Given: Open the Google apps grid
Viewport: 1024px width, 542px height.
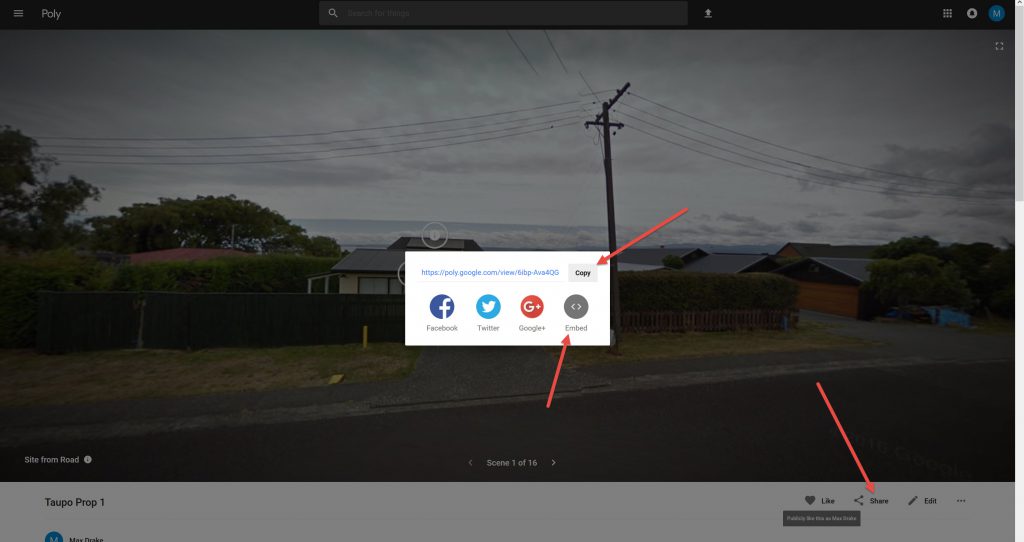Looking at the screenshot, I should tap(947, 13).
